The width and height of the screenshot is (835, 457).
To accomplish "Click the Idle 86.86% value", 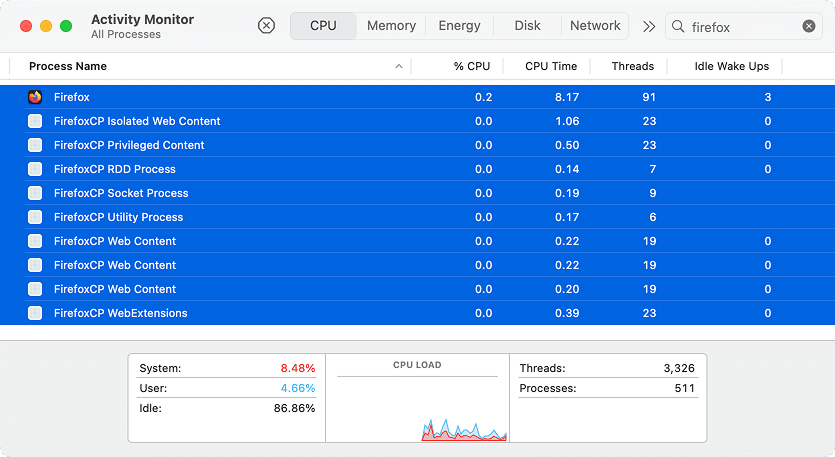I will [x=294, y=408].
